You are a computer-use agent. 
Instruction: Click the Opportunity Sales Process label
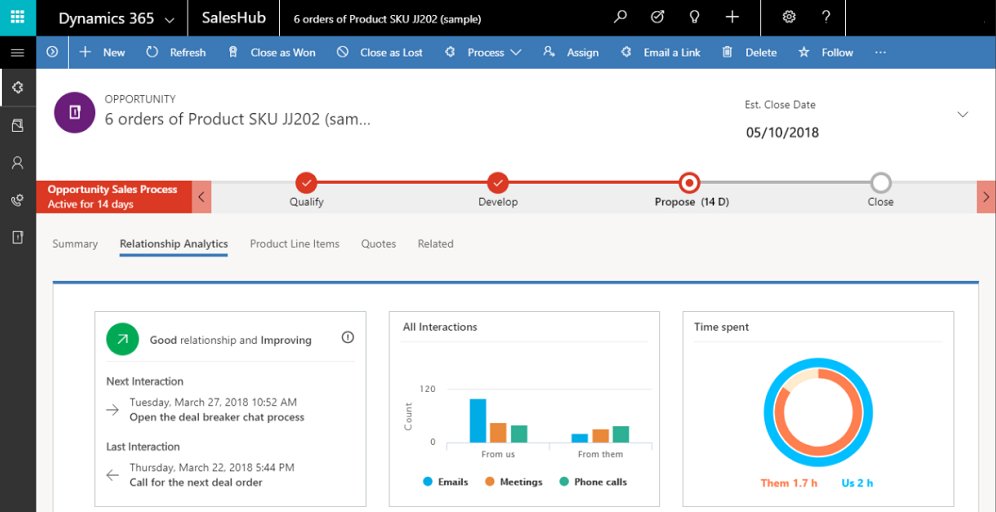112,189
